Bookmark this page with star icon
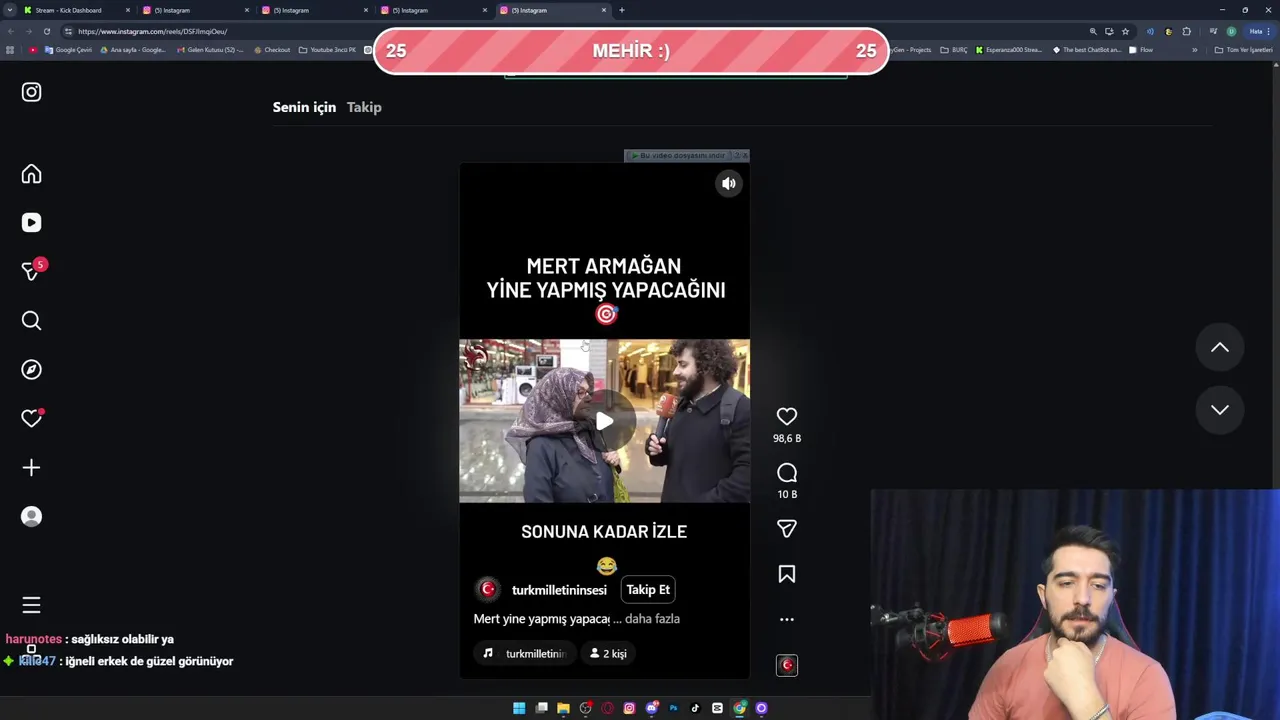This screenshot has height=720, width=1280. pyautogui.click(x=1125, y=31)
